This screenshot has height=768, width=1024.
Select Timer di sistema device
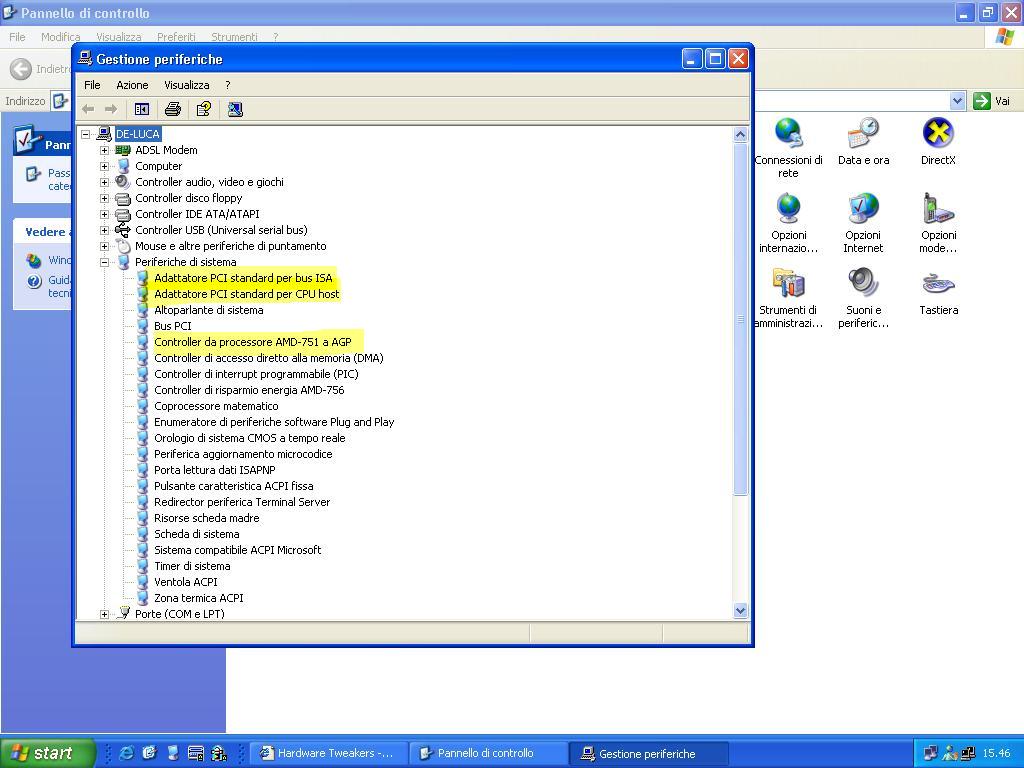(192, 566)
